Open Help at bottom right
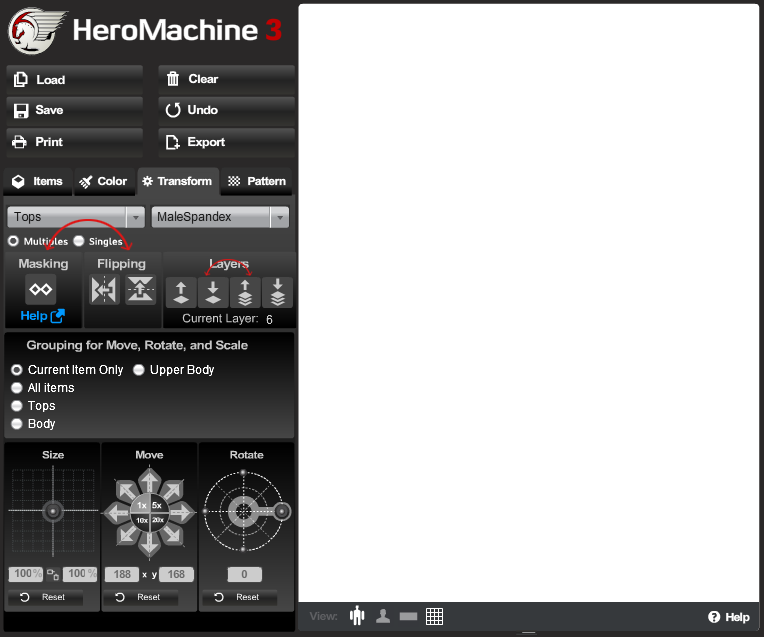 728,617
